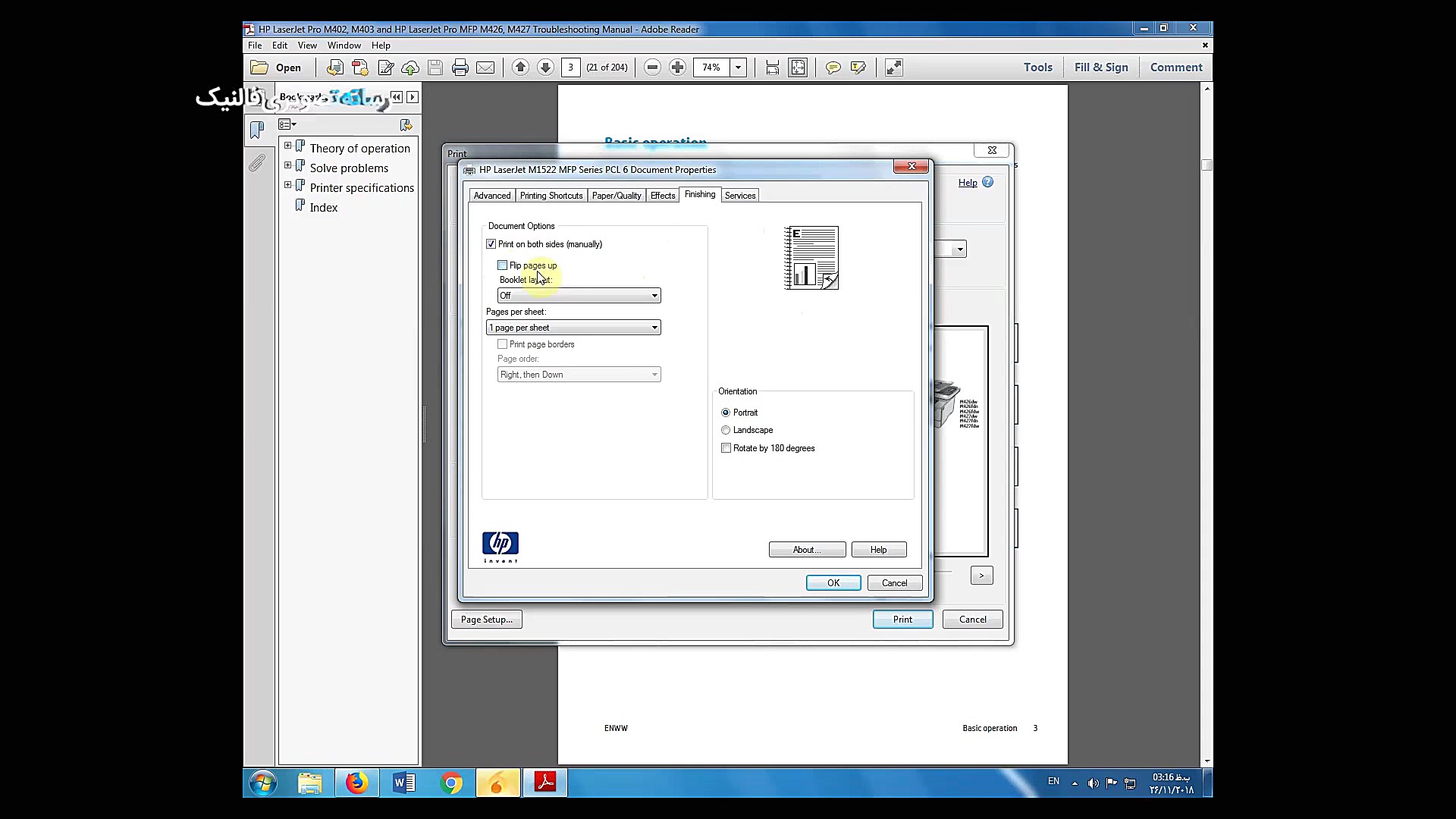Open the Bookmarks panel icon in sidebar
The width and height of the screenshot is (1456, 819).
coord(257,130)
